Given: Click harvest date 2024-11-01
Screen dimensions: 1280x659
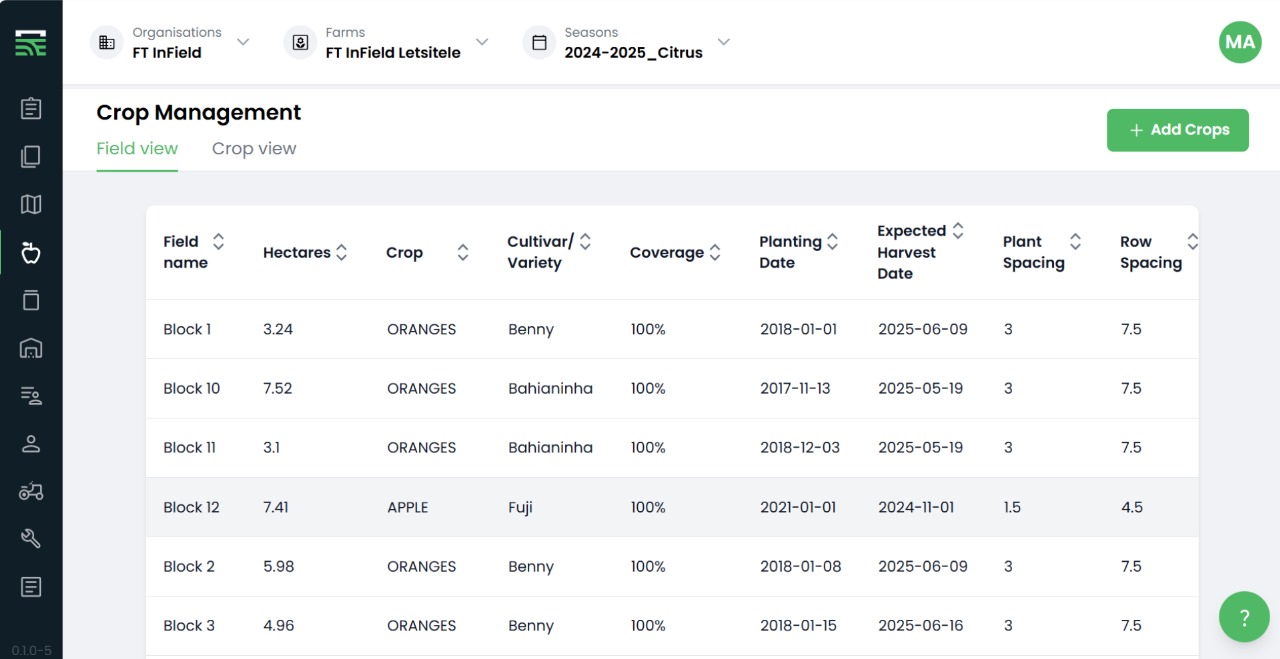Looking at the screenshot, I should coord(916,507).
